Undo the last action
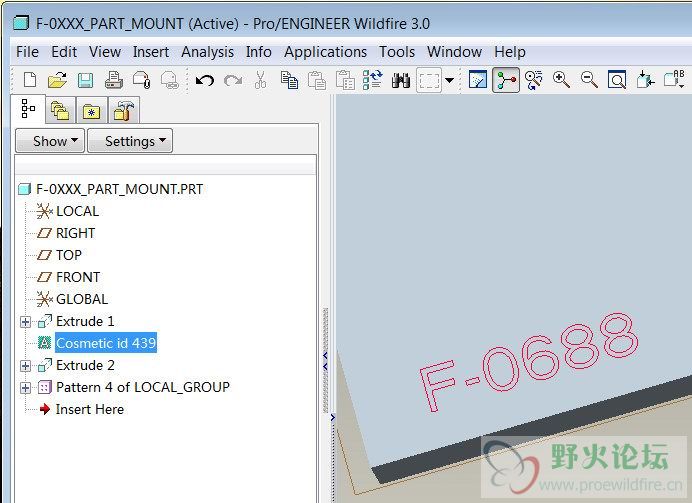This screenshot has height=503, width=692. click(205, 80)
